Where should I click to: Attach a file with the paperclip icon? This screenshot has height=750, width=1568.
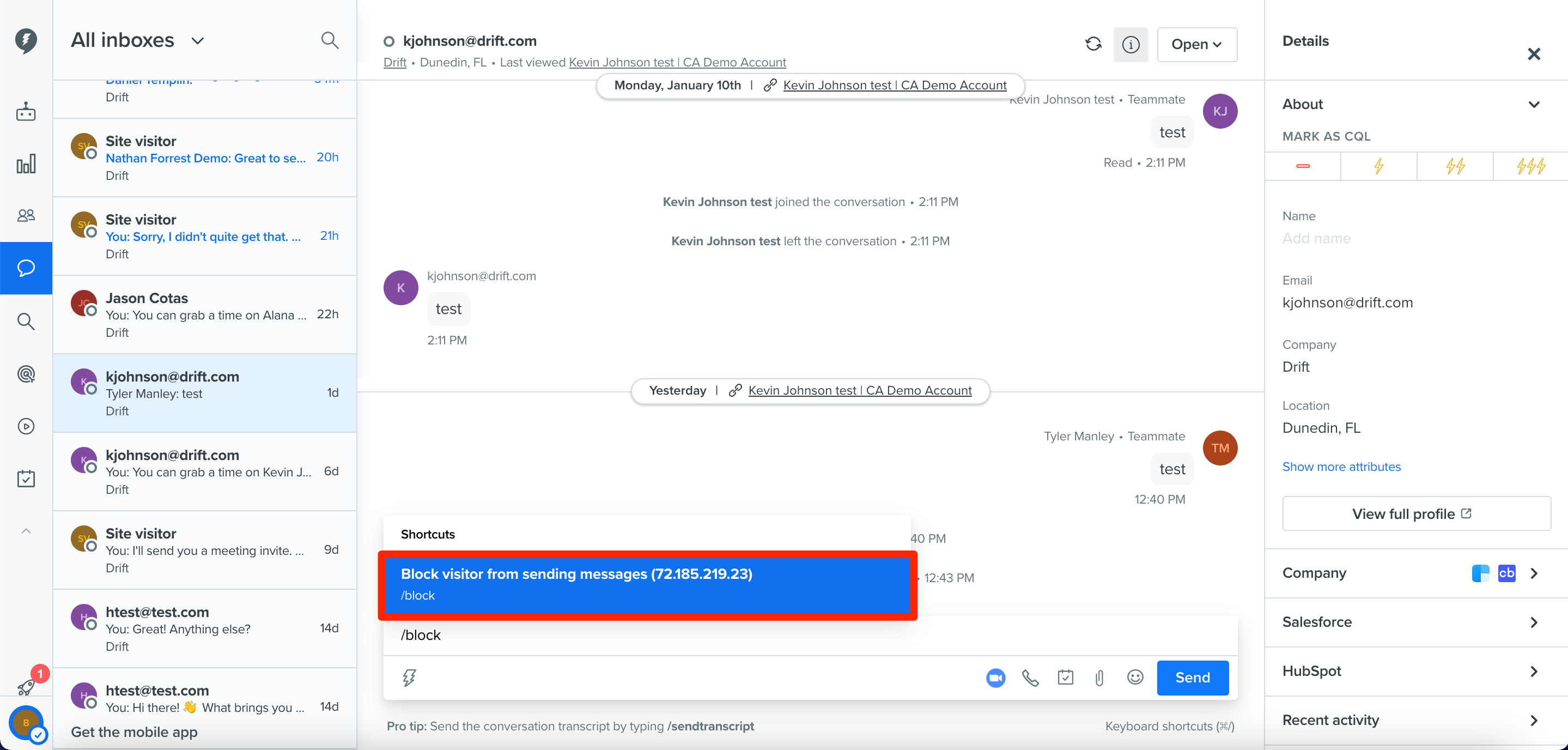[1099, 678]
